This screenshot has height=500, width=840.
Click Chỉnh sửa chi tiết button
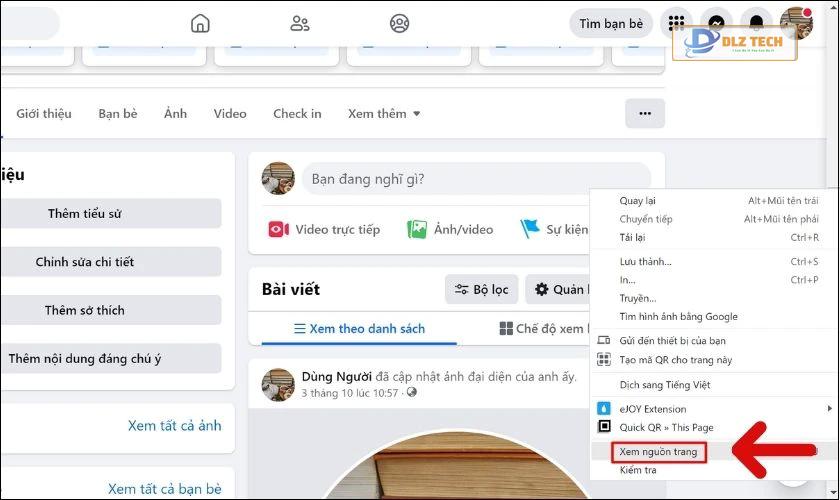pyautogui.click(x=110, y=262)
